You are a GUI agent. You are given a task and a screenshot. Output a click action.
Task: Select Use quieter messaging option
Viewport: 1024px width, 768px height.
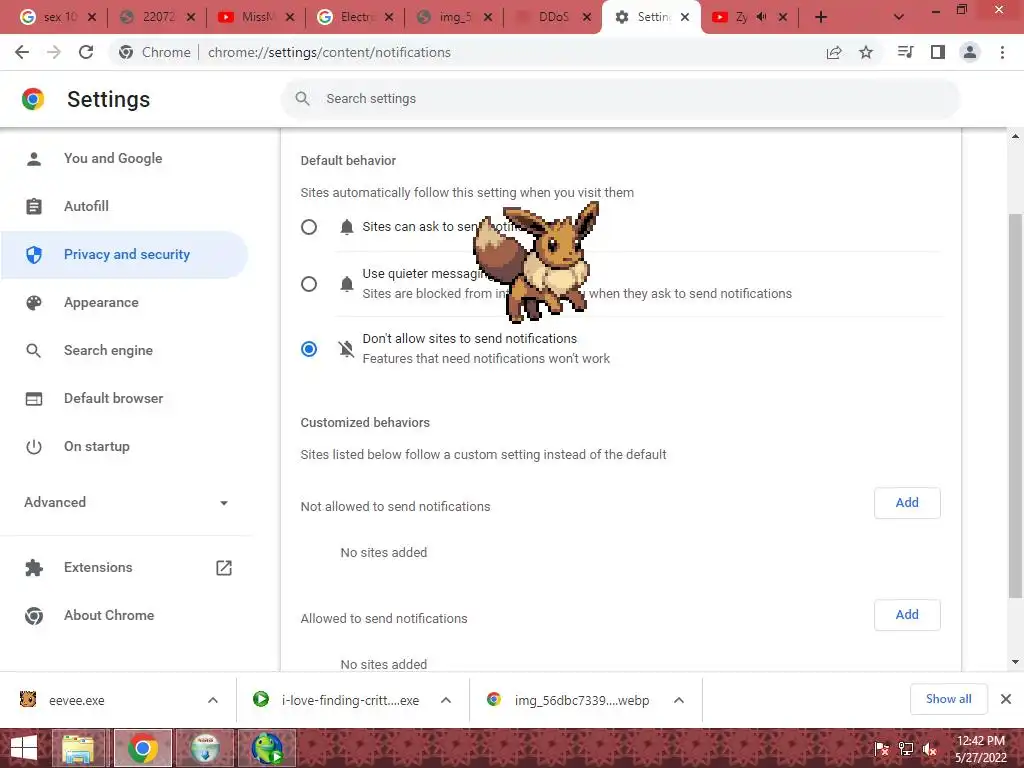coord(309,284)
